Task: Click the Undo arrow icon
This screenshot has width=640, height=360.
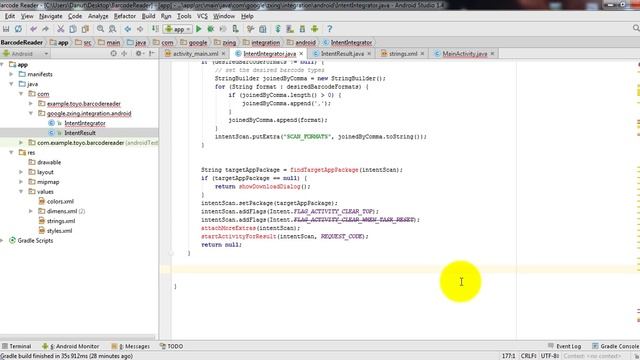Action: click(x=33, y=29)
